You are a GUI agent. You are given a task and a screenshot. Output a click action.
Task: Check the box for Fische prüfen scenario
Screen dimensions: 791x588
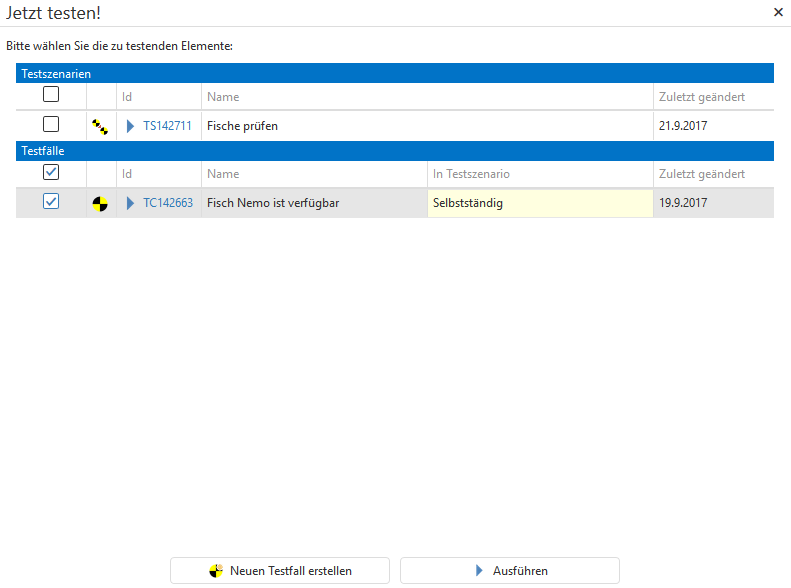(51, 125)
